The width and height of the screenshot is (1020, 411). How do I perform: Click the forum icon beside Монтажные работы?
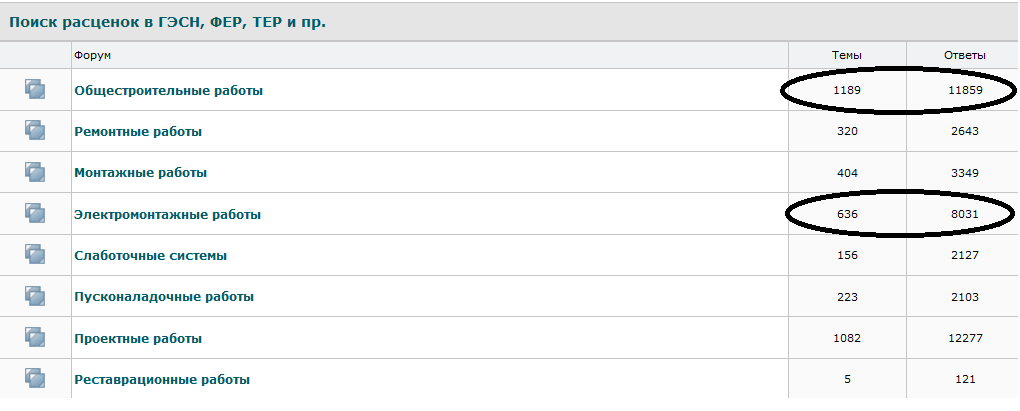click(35, 172)
